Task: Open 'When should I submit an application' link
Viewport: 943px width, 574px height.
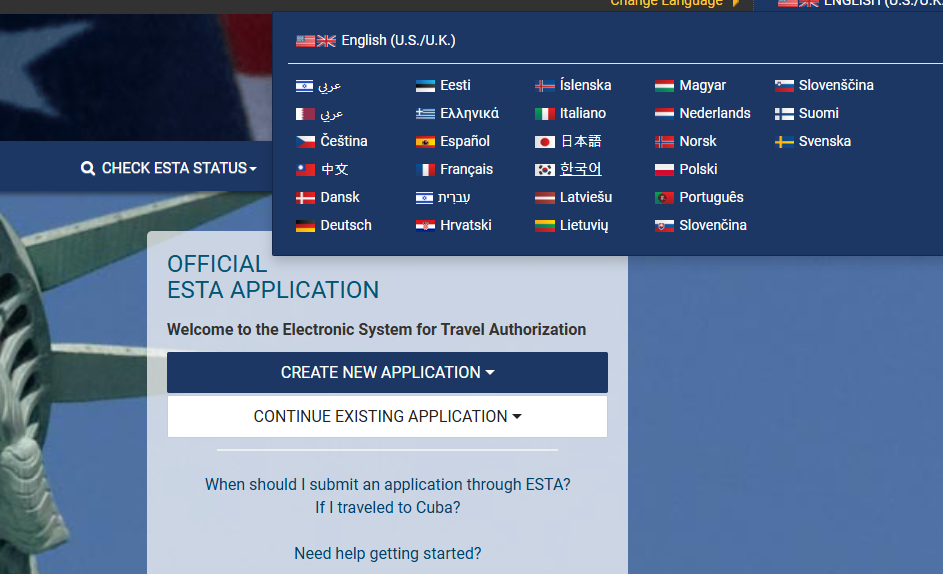Action: point(387,485)
